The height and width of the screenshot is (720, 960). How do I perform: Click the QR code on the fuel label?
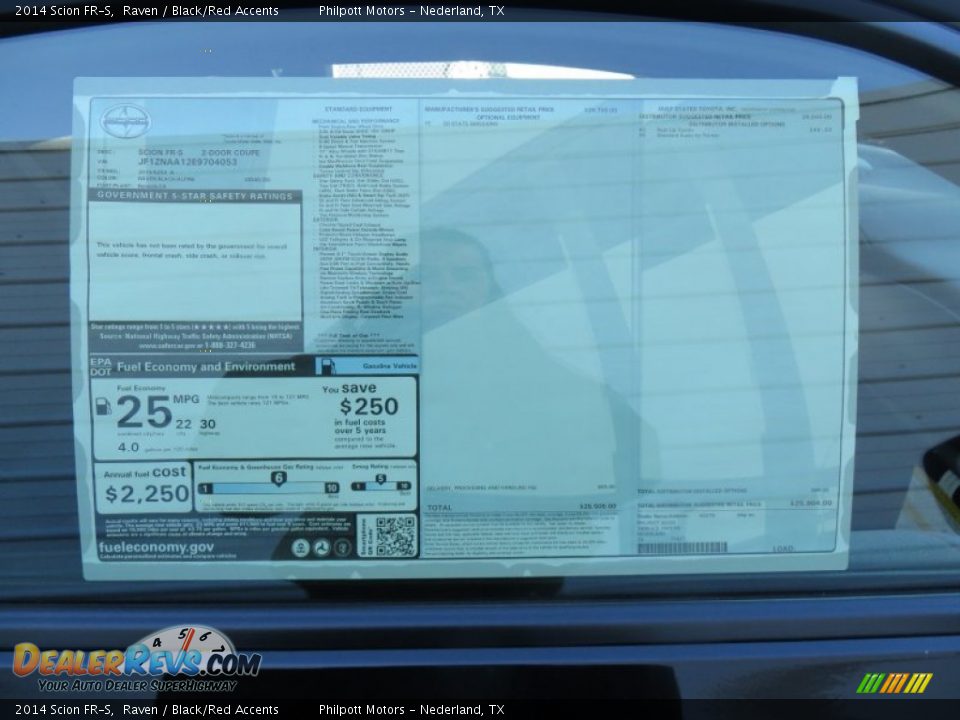click(395, 536)
